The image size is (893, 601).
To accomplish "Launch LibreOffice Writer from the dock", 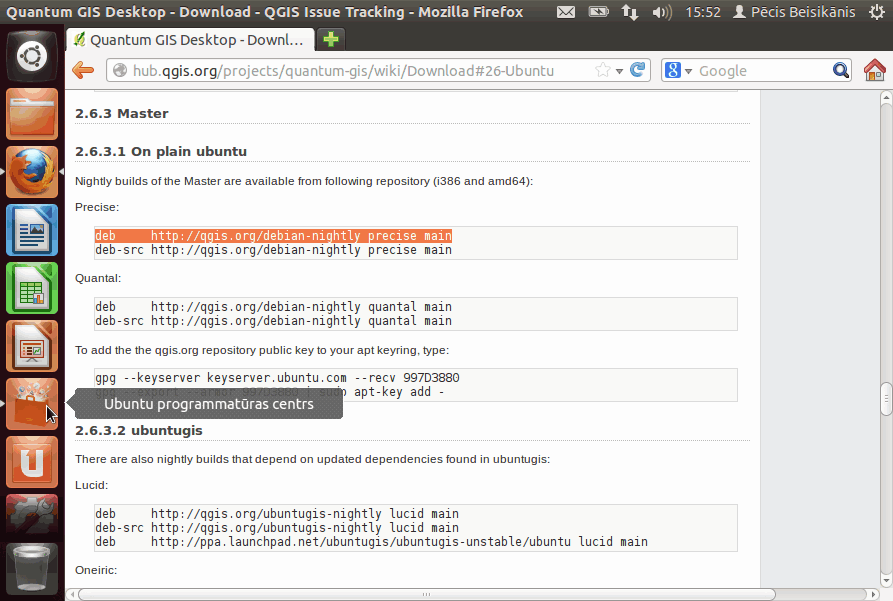I will pos(32,230).
